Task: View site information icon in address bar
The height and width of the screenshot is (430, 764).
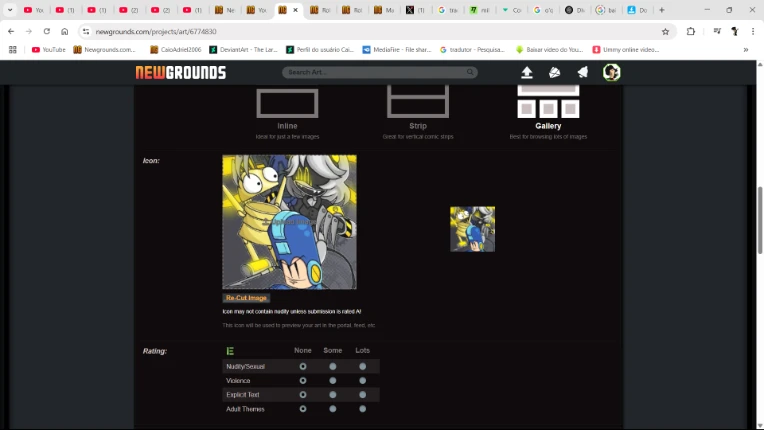Action: click(x=86, y=31)
